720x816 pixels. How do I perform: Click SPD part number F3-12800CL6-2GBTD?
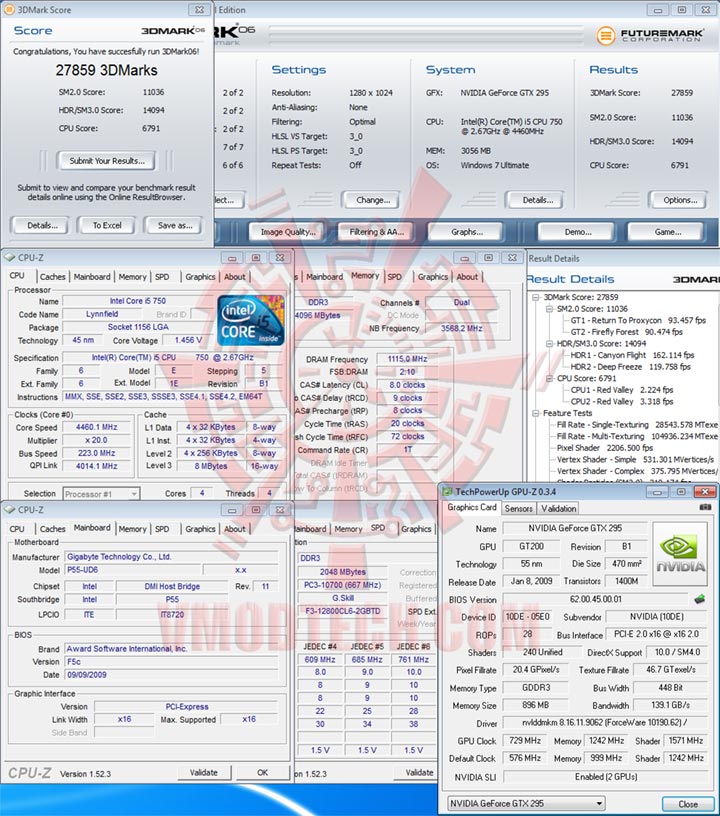(x=342, y=611)
